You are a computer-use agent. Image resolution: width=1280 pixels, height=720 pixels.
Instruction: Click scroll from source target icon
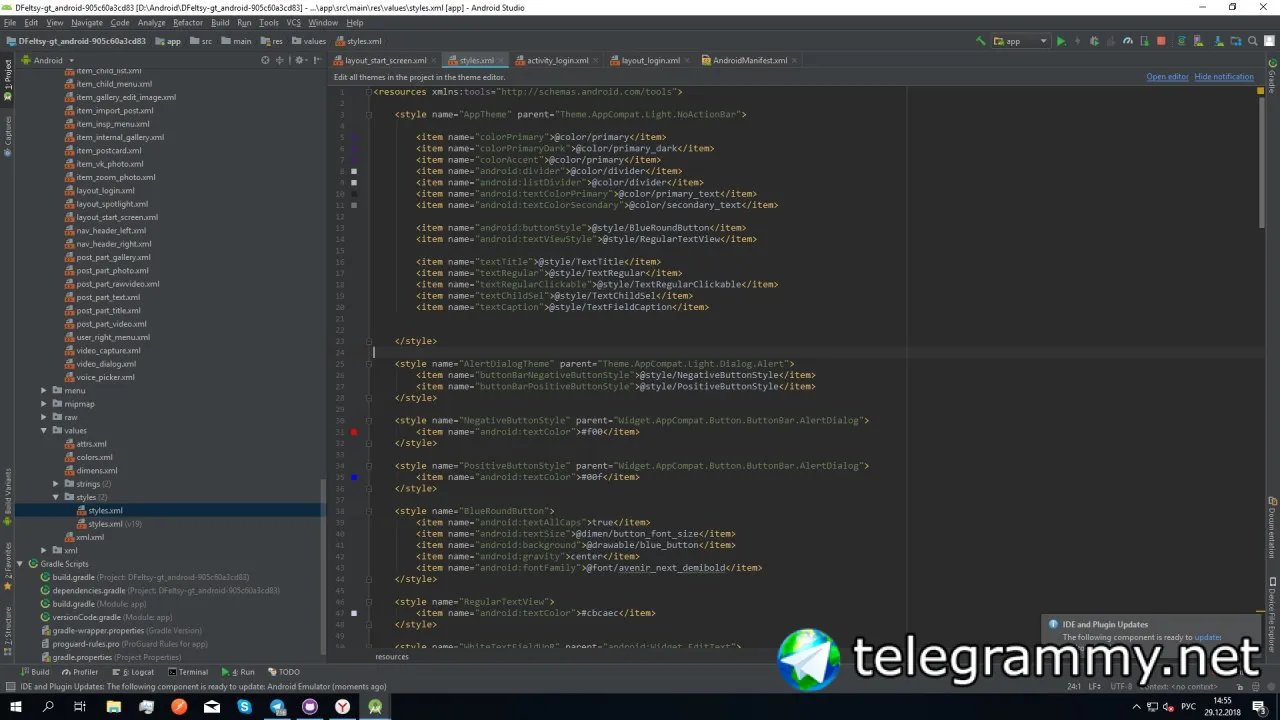265,60
